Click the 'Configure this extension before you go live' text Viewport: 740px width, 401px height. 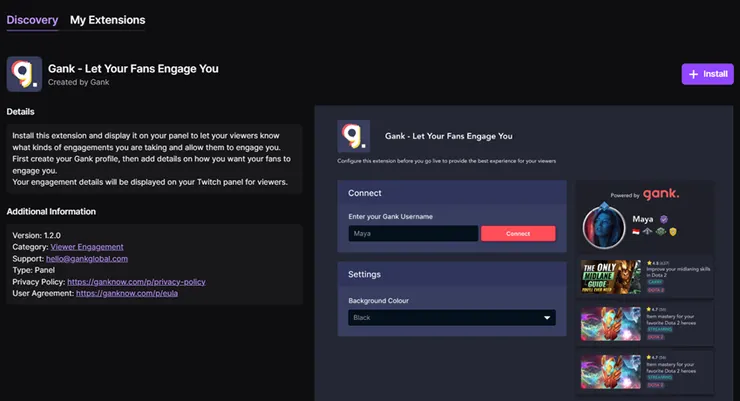(x=446, y=161)
